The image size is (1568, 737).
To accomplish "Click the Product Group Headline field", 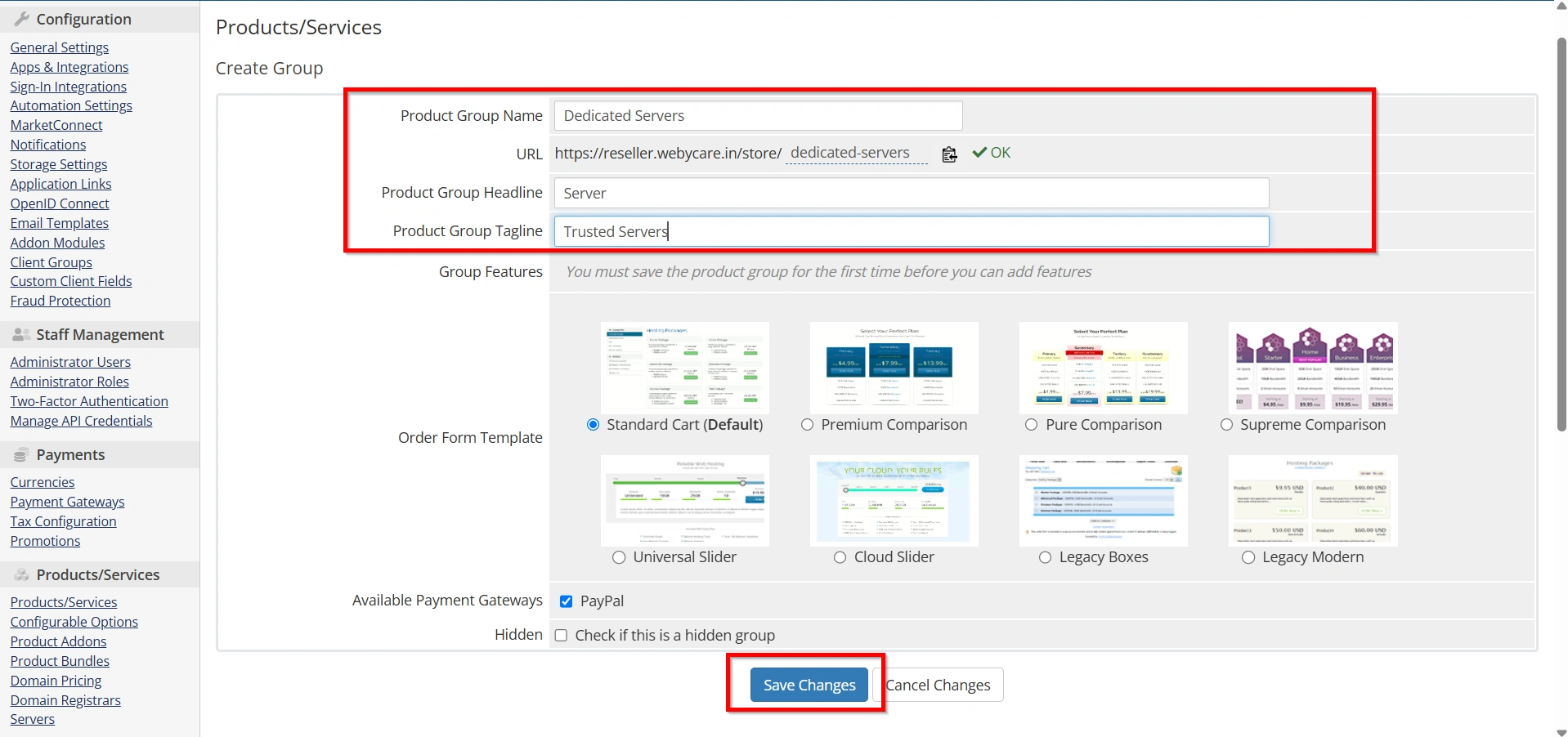I will coord(912,193).
